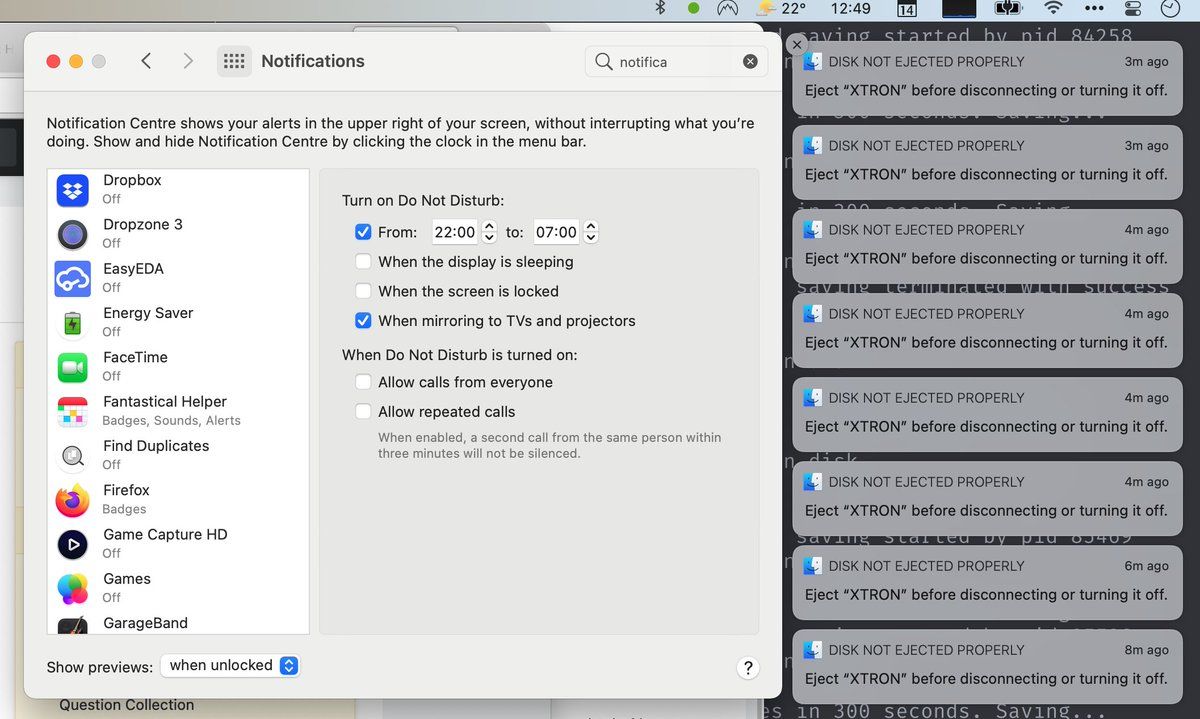Viewport: 1200px width, 719px height.
Task: Enable When the display is sleeping
Action: click(363, 262)
